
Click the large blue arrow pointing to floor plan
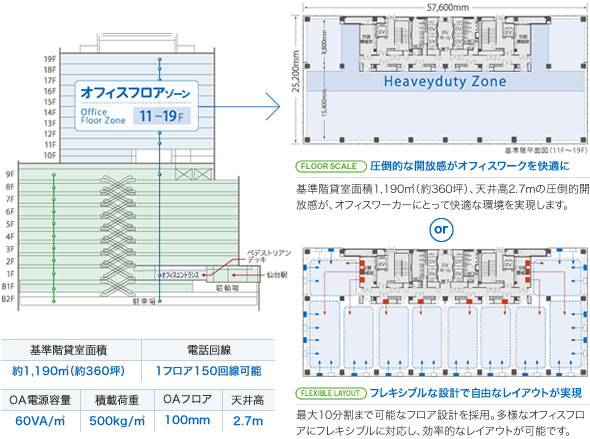240,106
